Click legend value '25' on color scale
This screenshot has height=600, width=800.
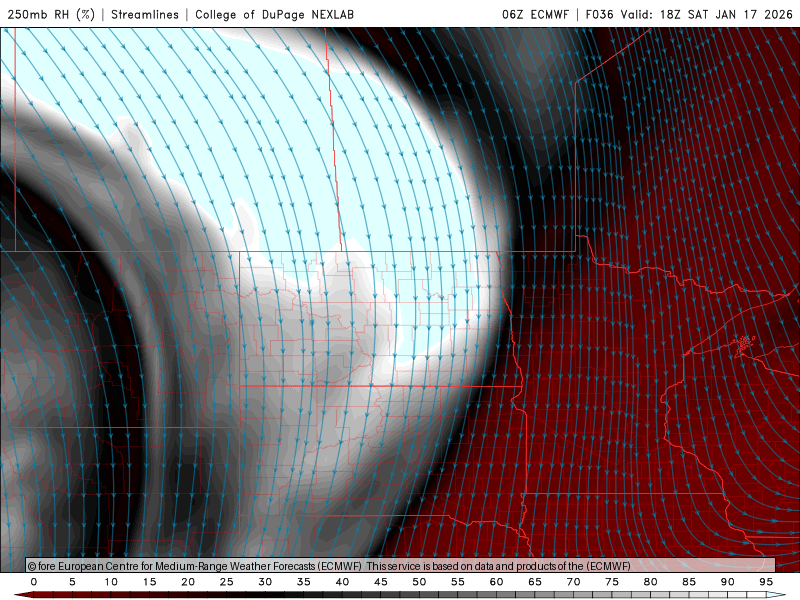(227, 582)
